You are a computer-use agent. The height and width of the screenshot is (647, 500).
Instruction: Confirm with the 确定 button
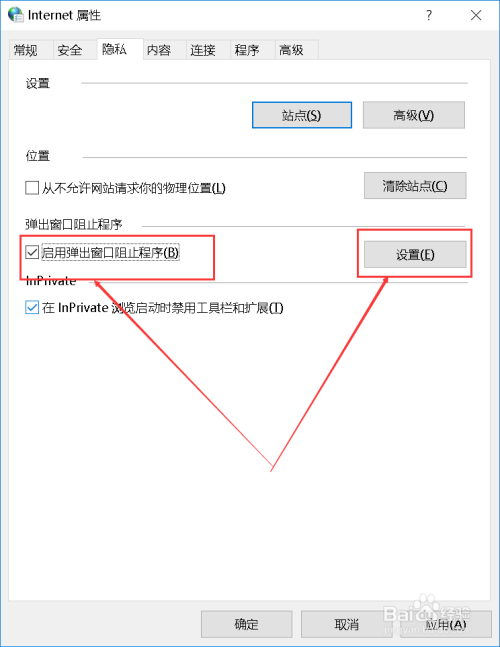[x=247, y=624]
